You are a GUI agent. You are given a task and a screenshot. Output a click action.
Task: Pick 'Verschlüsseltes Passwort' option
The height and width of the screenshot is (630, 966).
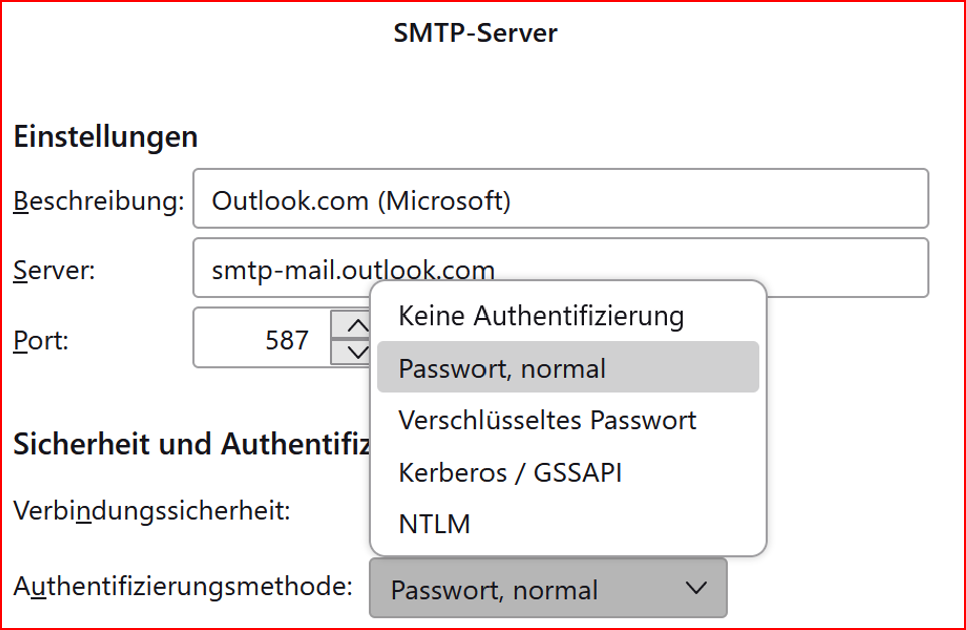click(547, 420)
